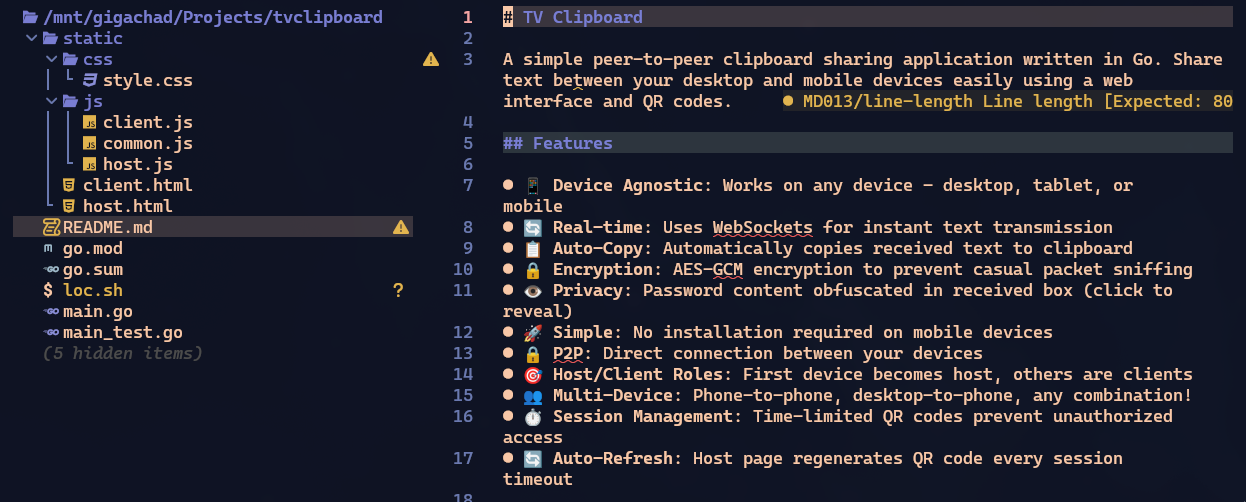Select main_test.go in the explorer
The width and height of the screenshot is (1246, 502).
tap(122, 332)
